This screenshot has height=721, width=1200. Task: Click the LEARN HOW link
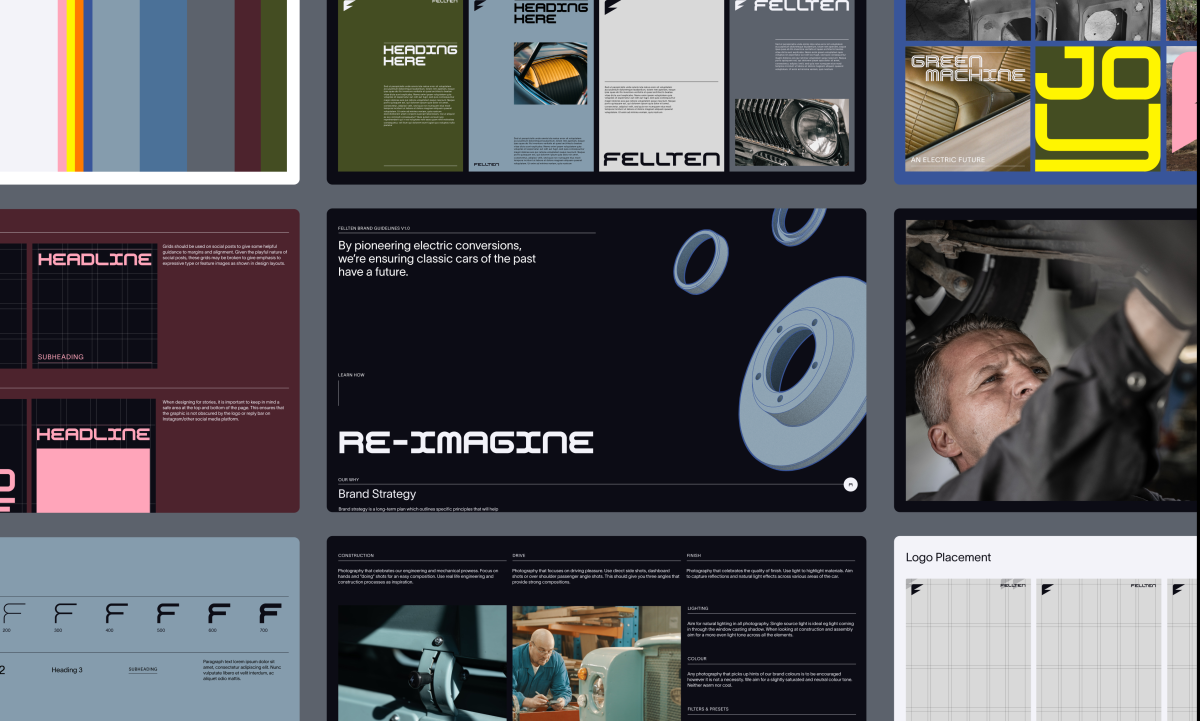(351, 375)
